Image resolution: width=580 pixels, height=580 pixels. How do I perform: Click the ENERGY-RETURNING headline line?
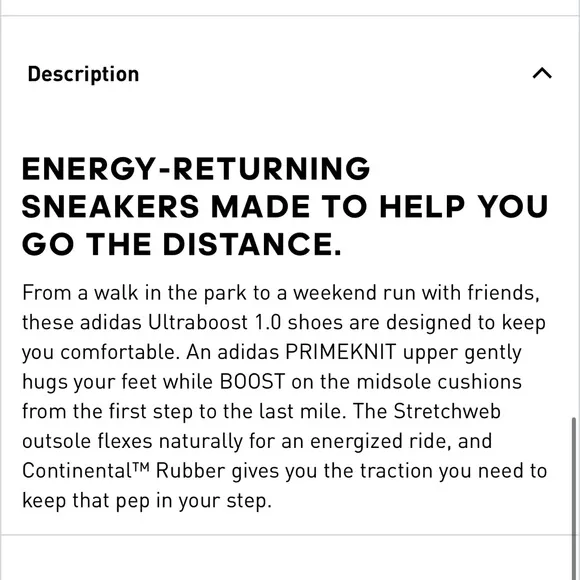(196, 169)
